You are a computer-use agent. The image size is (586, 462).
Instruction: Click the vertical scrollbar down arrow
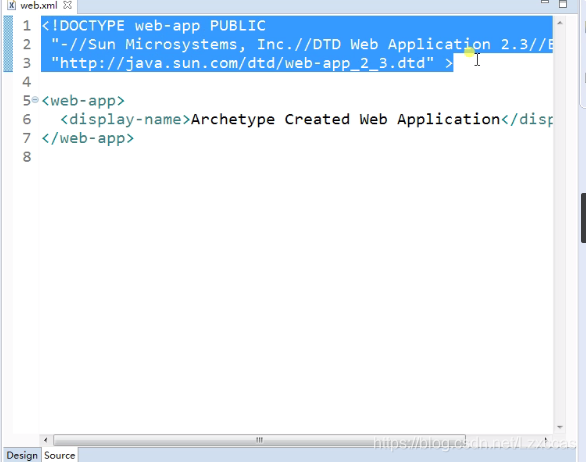559,427
